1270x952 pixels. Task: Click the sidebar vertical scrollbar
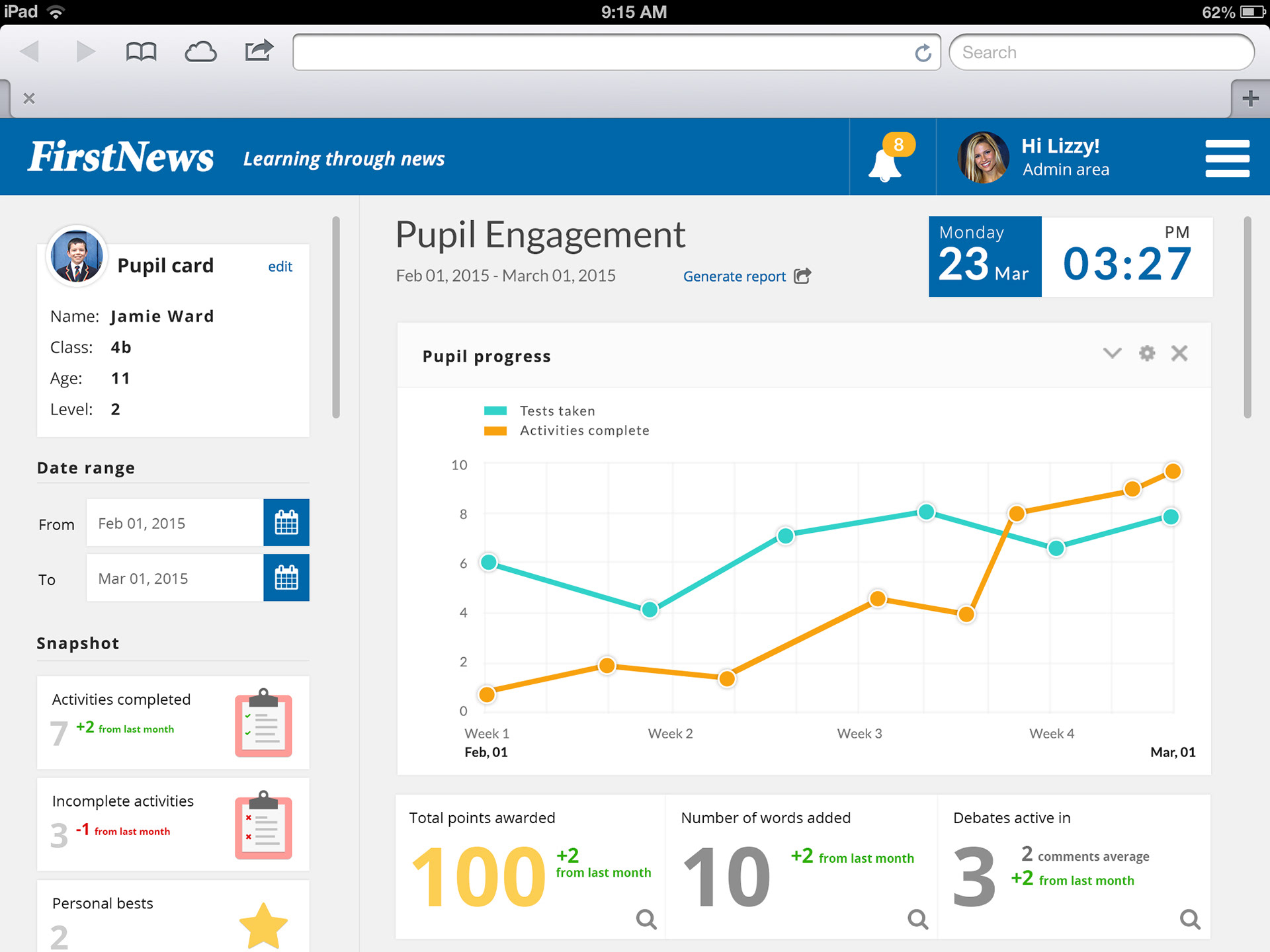(x=336, y=317)
